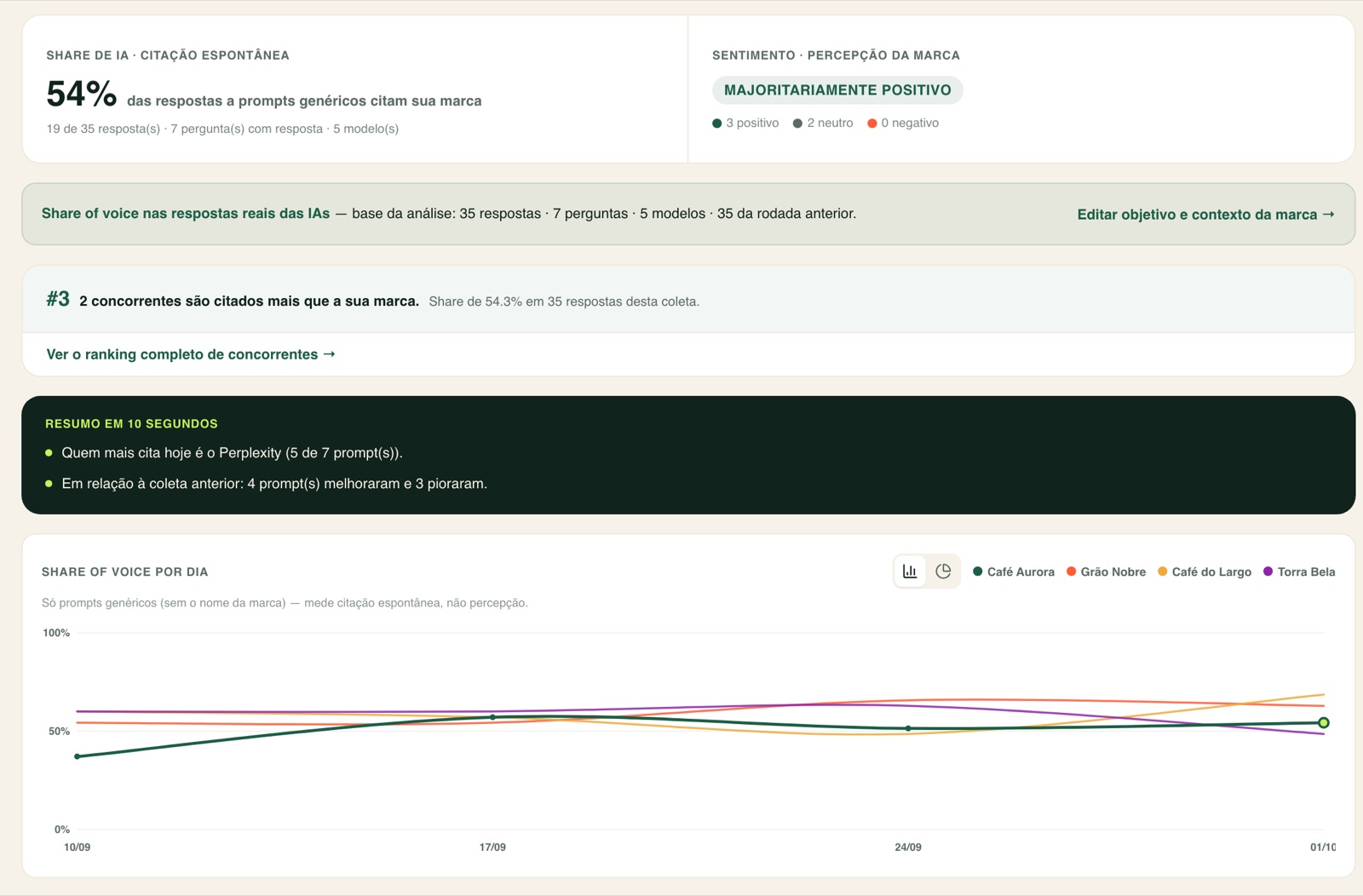1363x896 pixels.
Task: Click the '3 positivo' sentiment count
Action: click(x=745, y=123)
